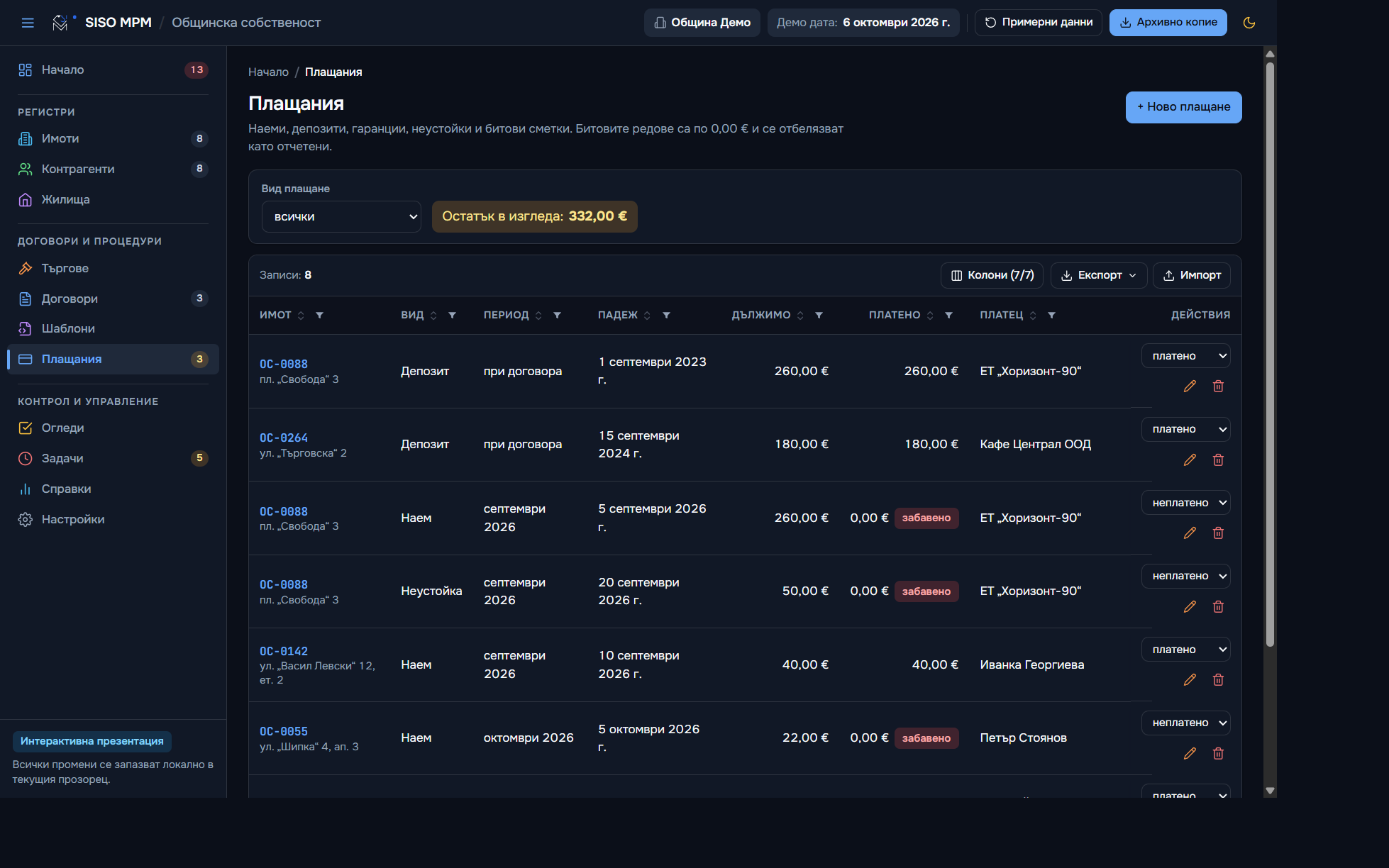Open Договори in the sidebar
The image size is (1389, 868).
pos(113,299)
